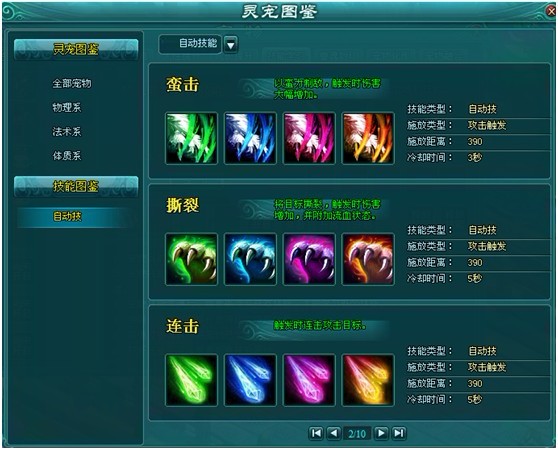Select the green 蛮击 skill icon
Image resolution: width=558 pixels, height=450 pixels.
pos(191,138)
